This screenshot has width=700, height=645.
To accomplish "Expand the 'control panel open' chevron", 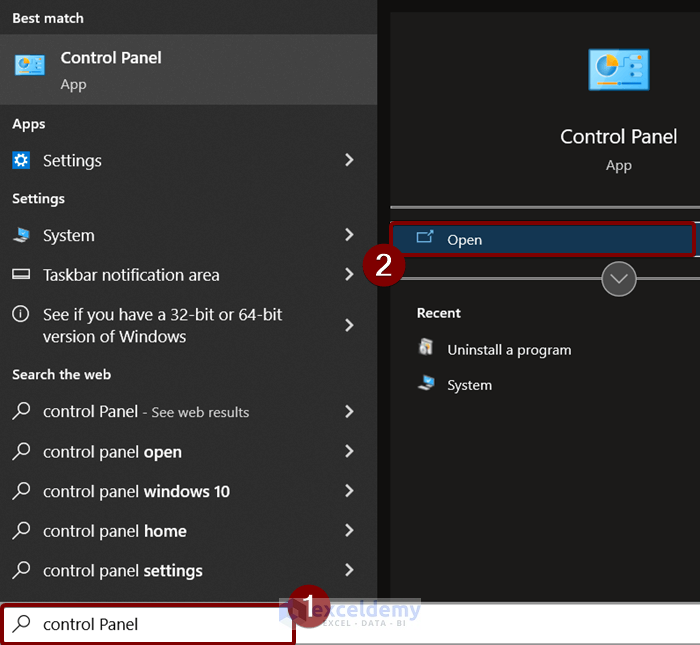I will pyautogui.click(x=350, y=451).
